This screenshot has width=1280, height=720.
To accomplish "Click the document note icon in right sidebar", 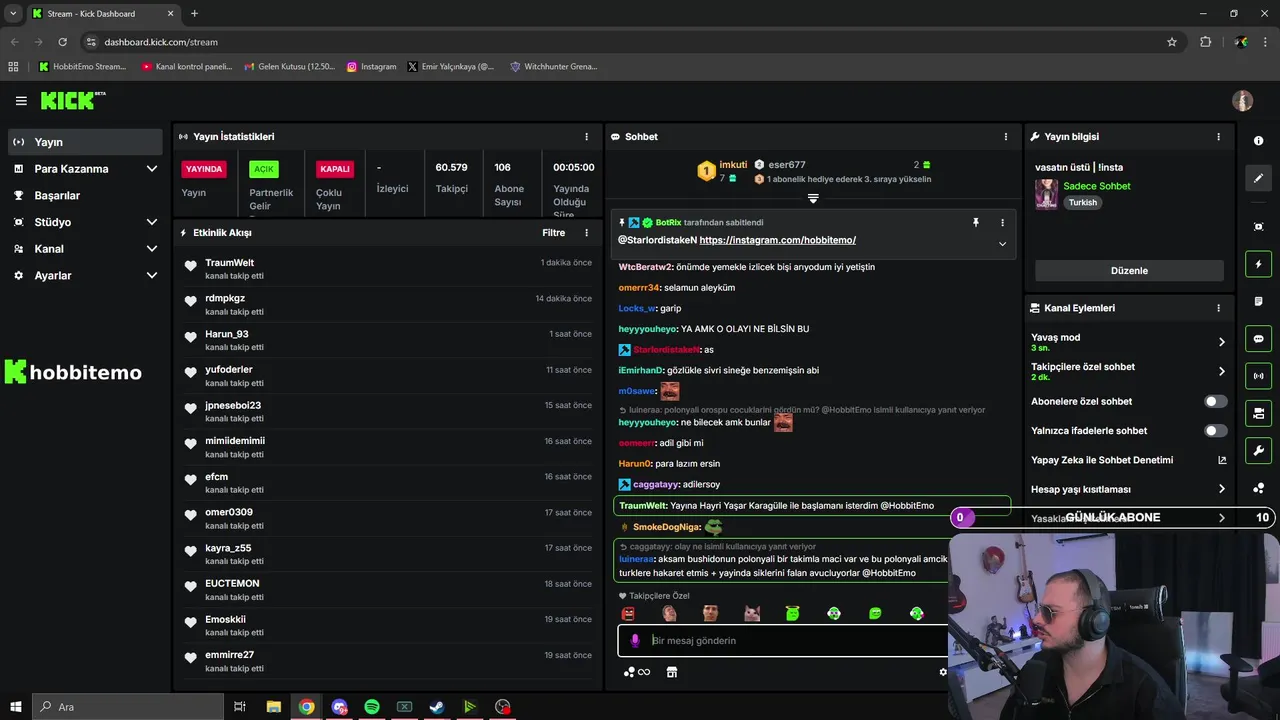I will pyautogui.click(x=1258, y=301).
